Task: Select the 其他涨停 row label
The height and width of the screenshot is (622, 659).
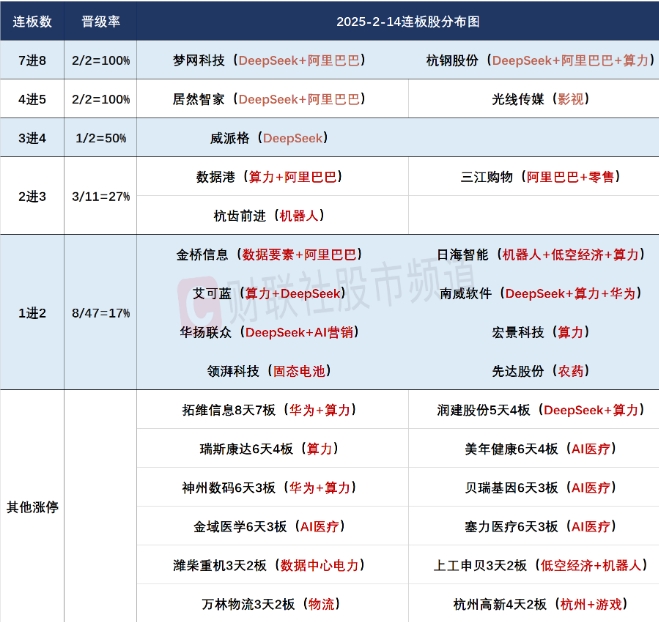Action: click(32, 507)
